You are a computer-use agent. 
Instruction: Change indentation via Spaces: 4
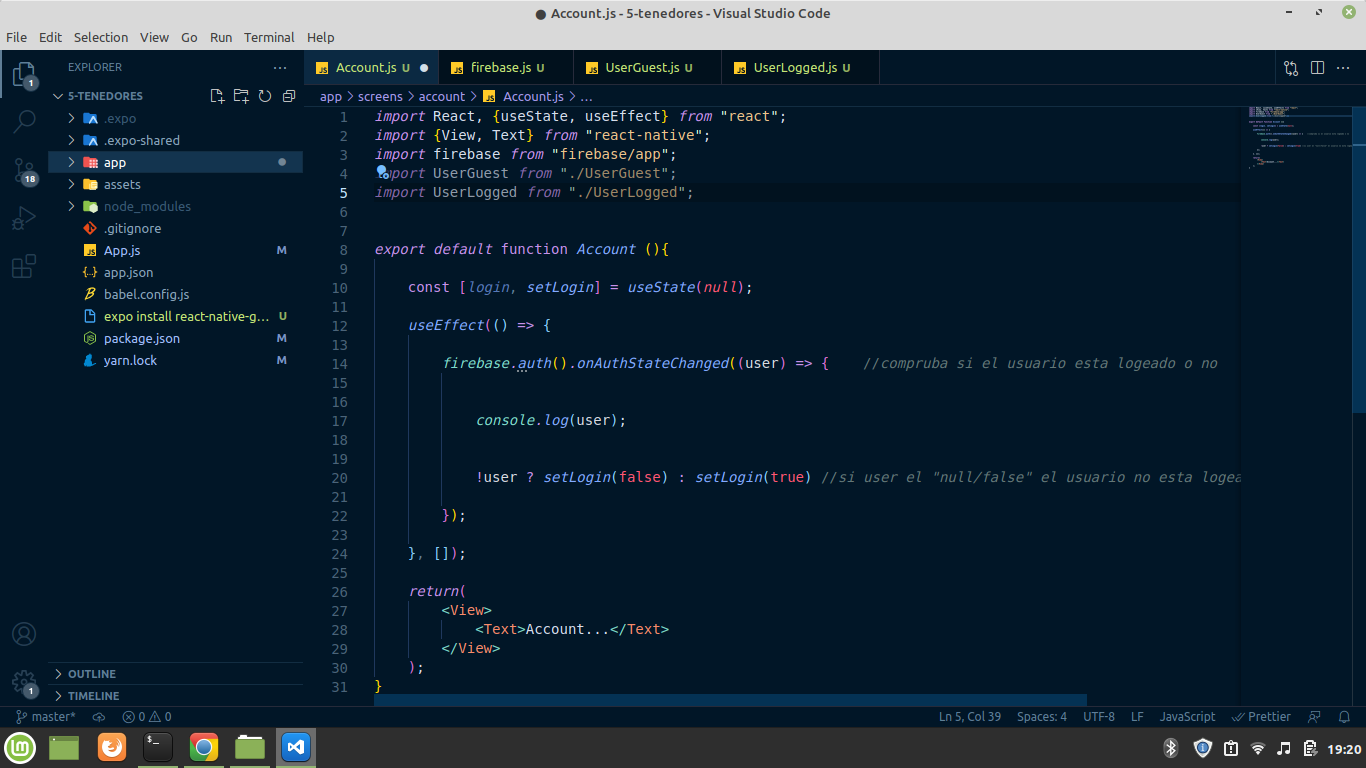click(x=1042, y=717)
